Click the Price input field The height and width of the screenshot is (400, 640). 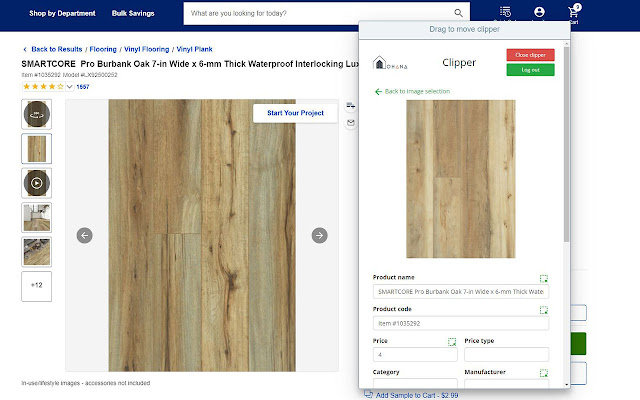coord(415,354)
